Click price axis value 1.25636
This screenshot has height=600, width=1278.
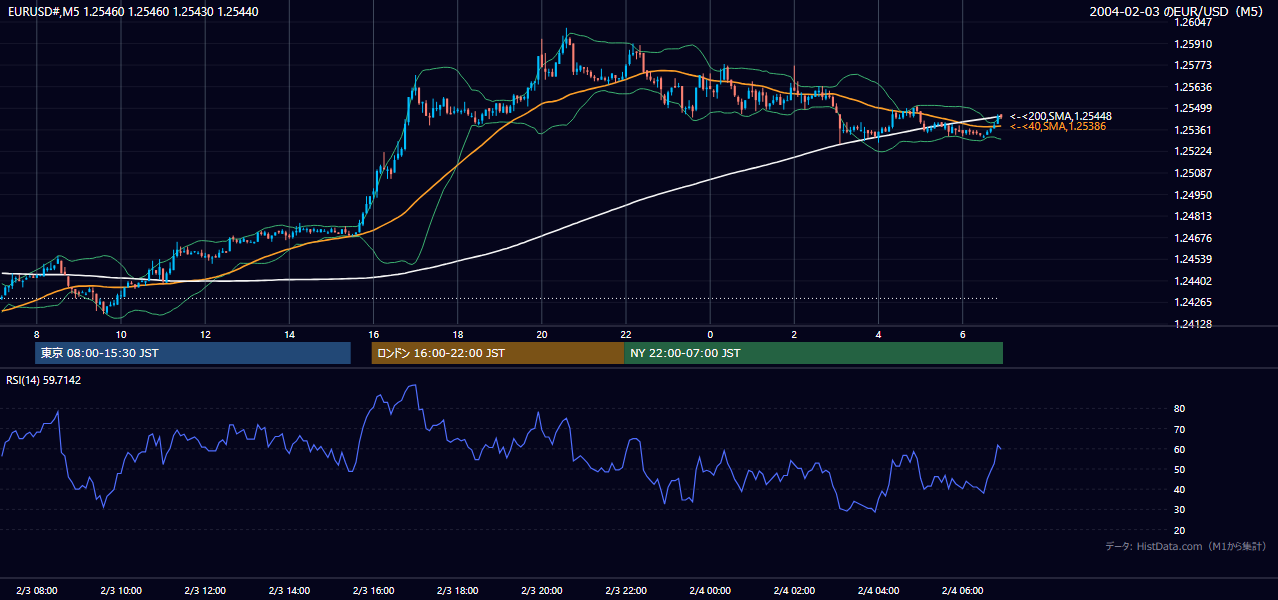(1194, 87)
